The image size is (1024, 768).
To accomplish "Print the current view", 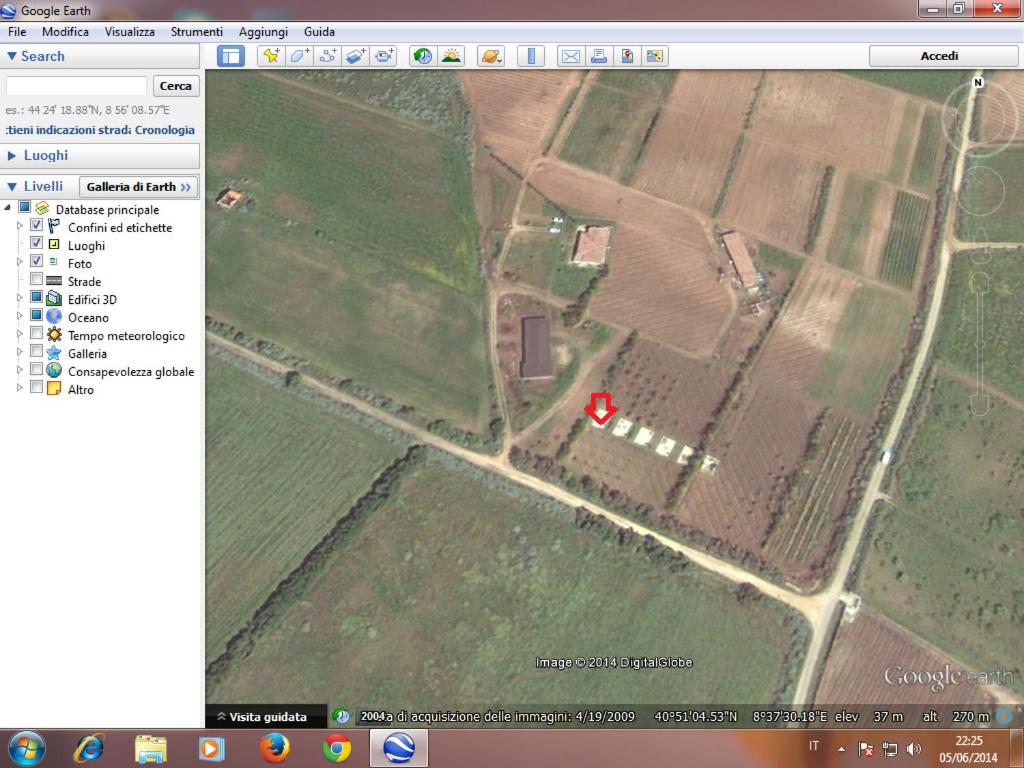I will (598, 56).
